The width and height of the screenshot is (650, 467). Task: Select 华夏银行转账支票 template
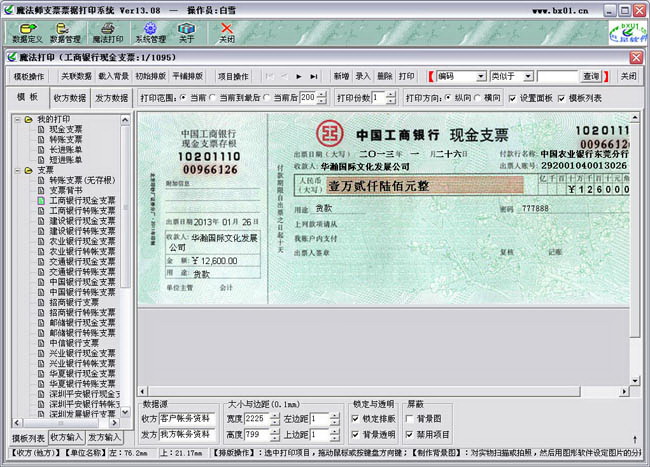[82, 384]
